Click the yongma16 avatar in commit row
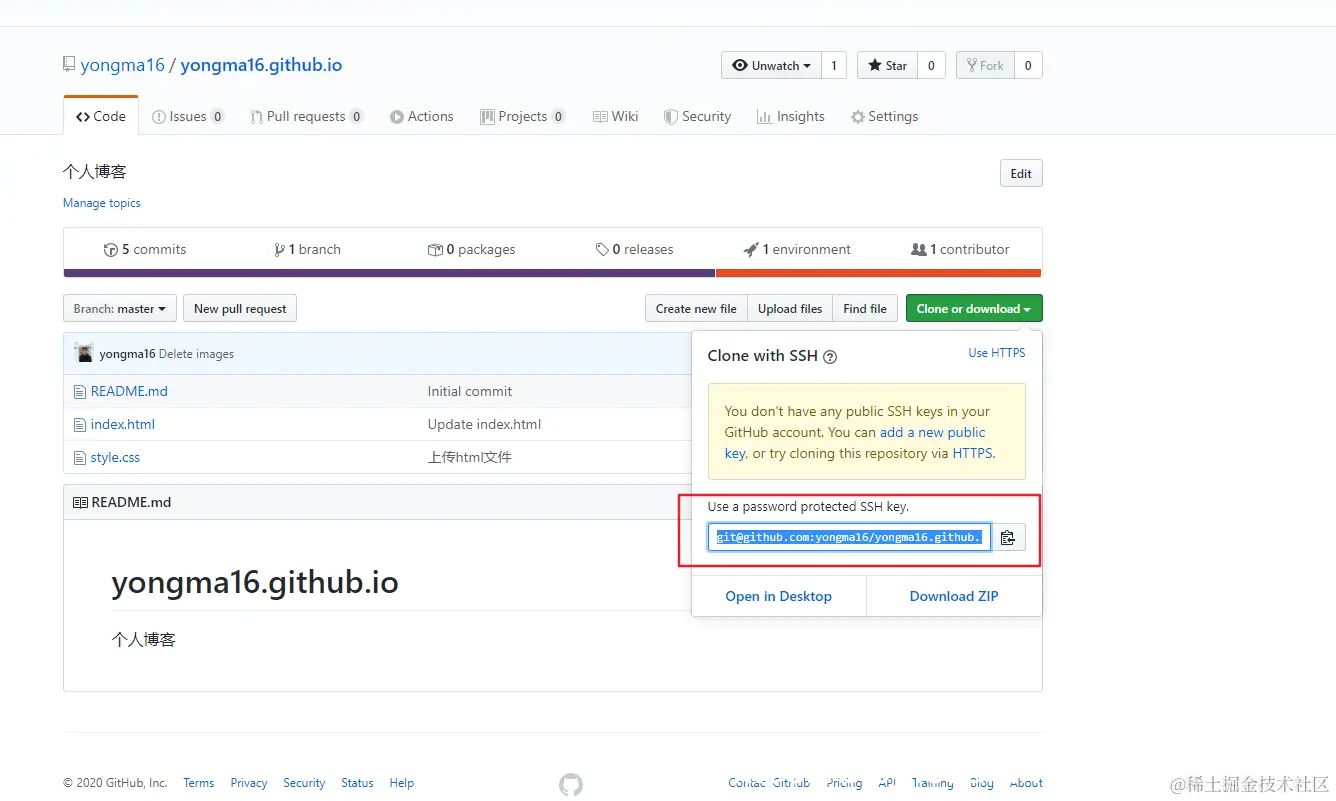 coord(85,353)
